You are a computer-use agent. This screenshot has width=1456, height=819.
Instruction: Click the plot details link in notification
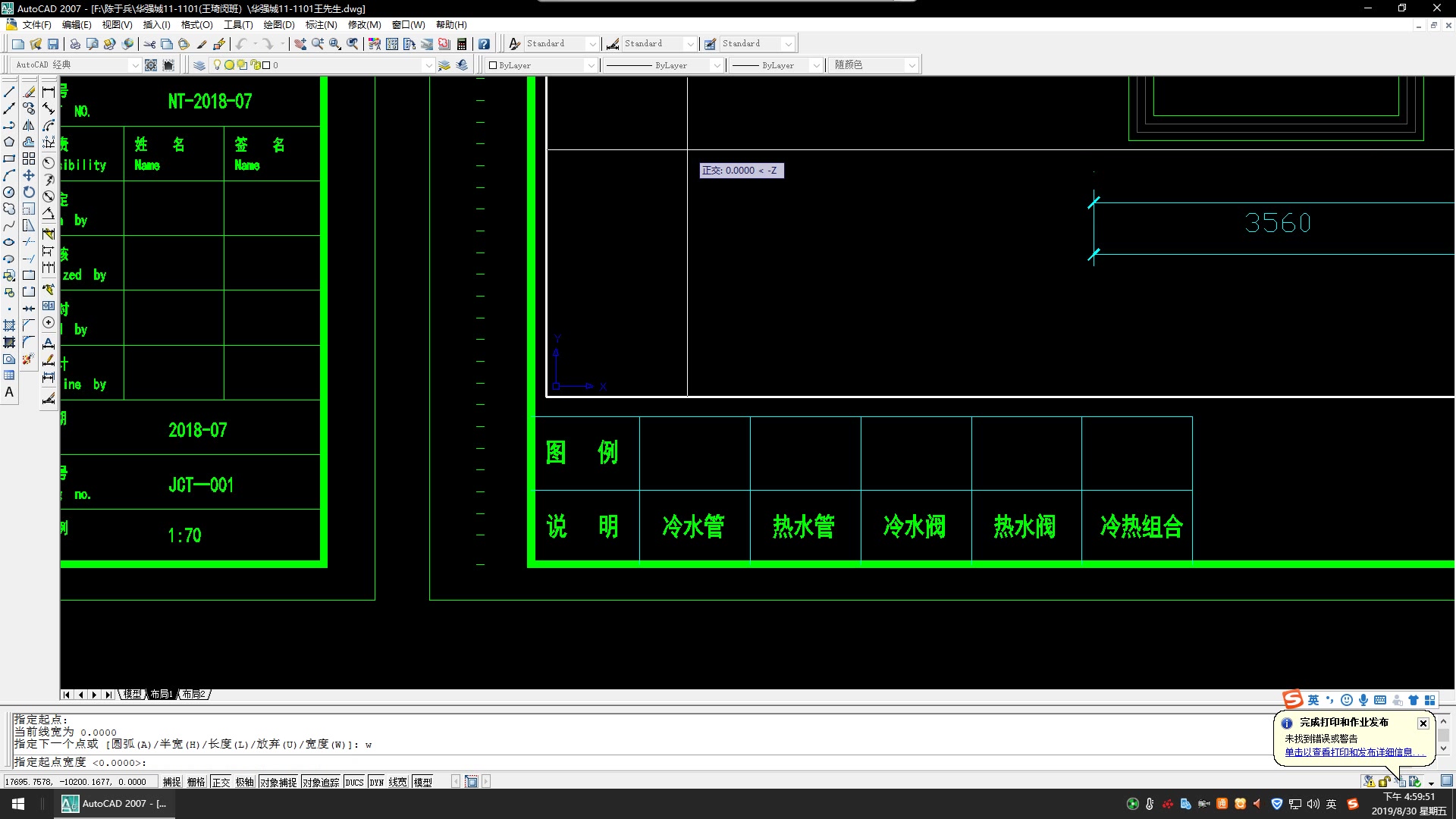click(x=1348, y=752)
